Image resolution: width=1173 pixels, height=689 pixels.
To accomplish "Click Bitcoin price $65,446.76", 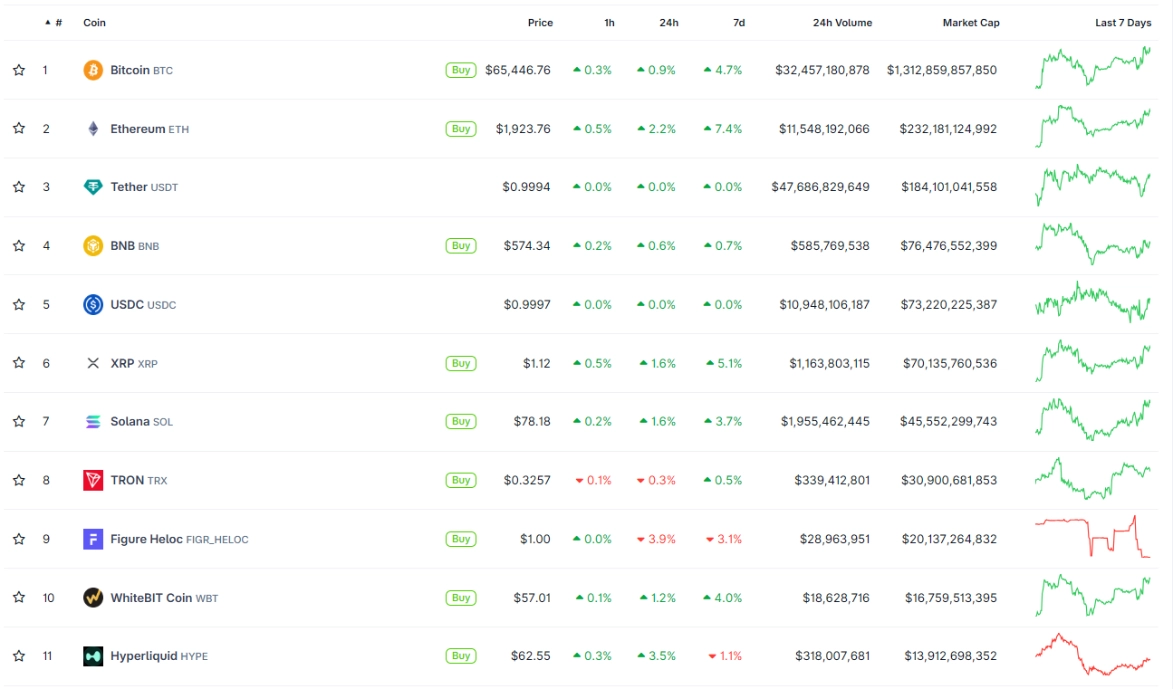I will [x=518, y=70].
